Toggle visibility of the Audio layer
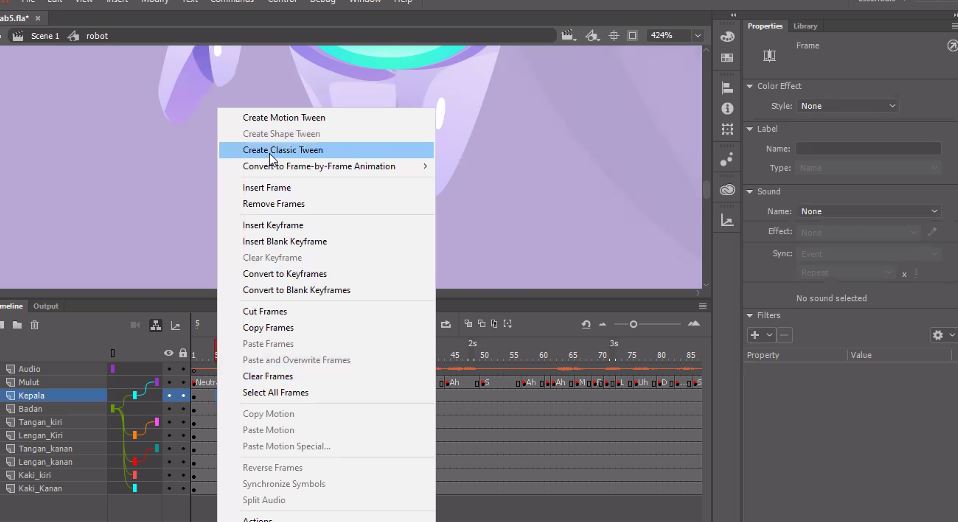958x522 pixels. coord(169,369)
